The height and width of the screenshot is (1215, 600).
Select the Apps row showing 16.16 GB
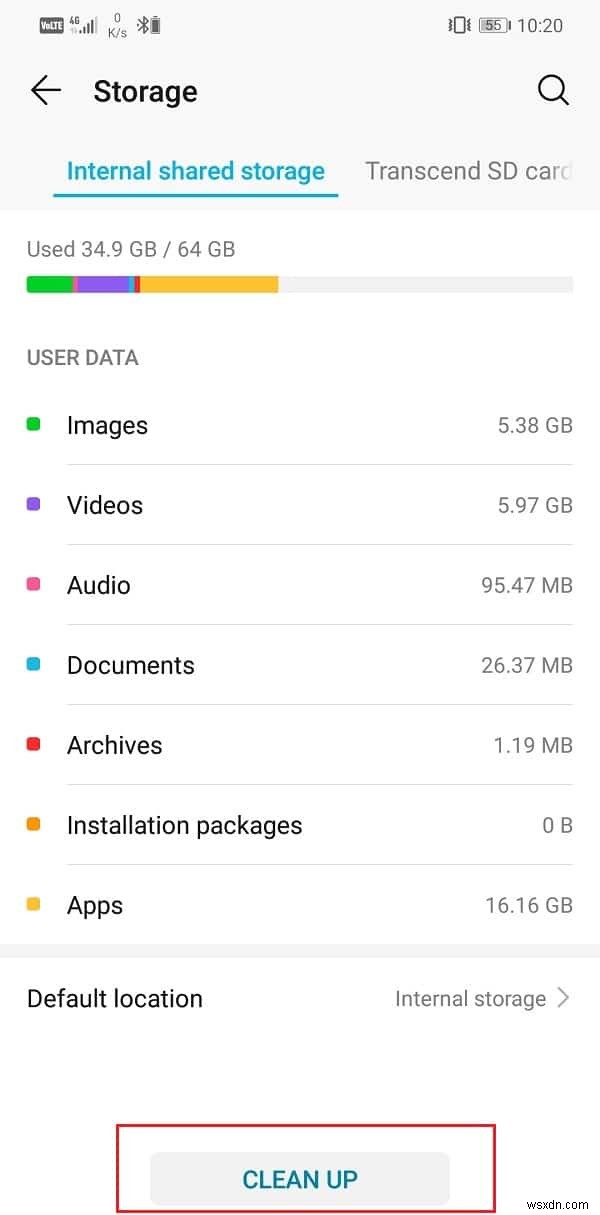(x=300, y=904)
